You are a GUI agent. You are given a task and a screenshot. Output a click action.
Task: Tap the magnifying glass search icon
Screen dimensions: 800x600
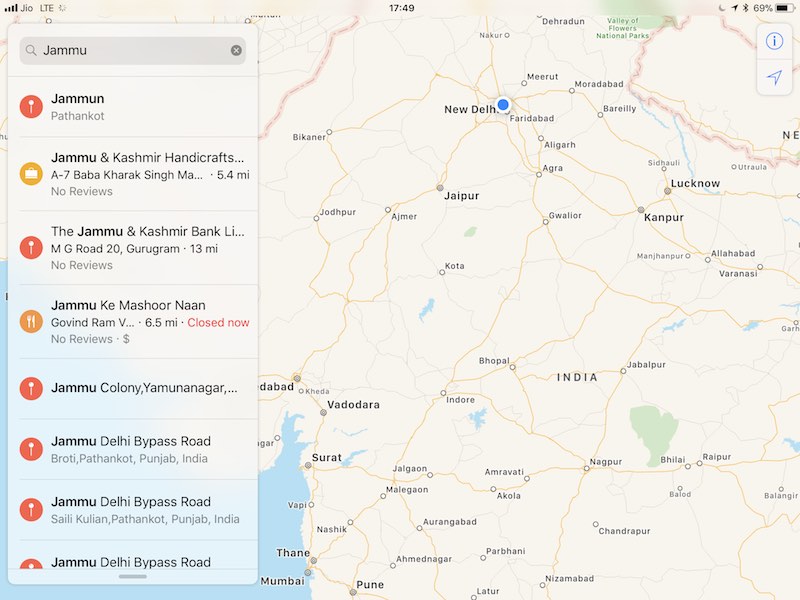point(31,50)
